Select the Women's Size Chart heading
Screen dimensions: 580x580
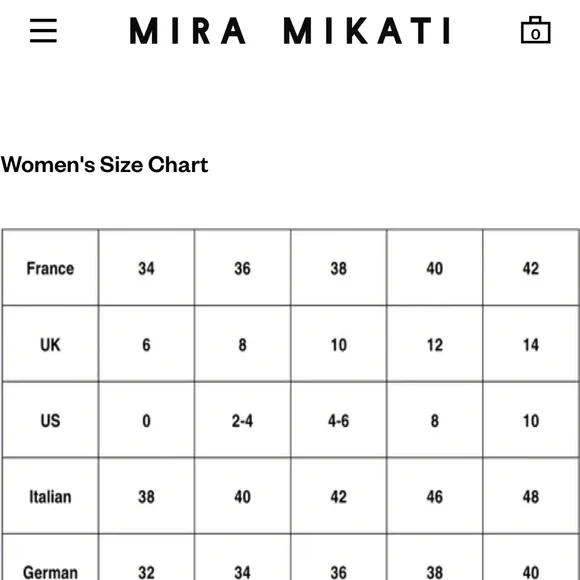[104, 165]
